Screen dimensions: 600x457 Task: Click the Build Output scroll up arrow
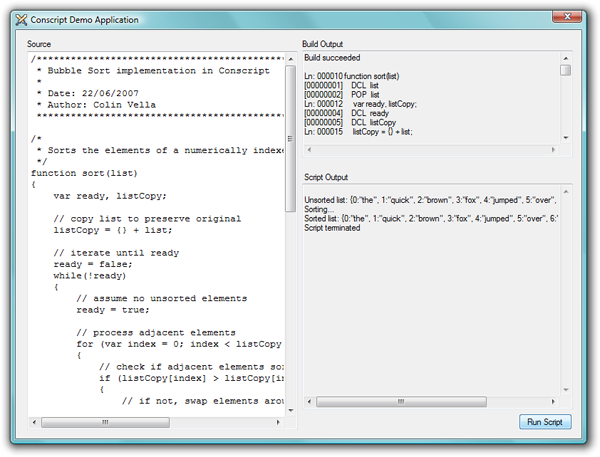[566, 59]
